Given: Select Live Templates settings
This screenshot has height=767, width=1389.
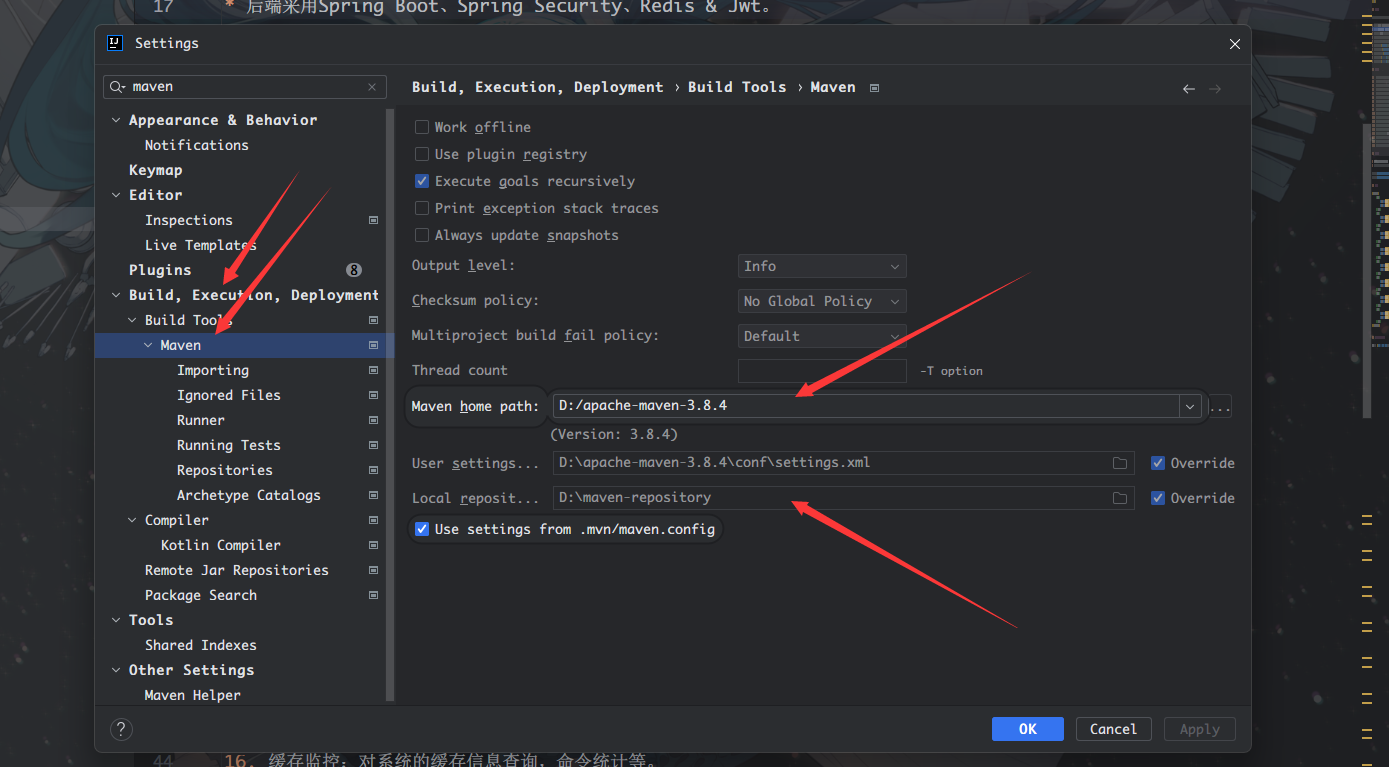Looking at the screenshot, I should pos(200,245).
